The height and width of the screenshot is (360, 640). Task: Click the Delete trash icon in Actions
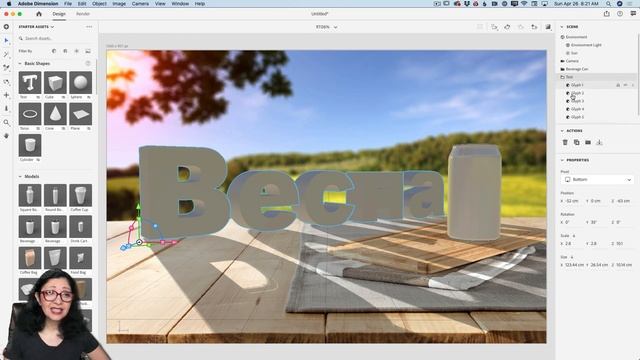pyautogui.click(x=565, y=142)
